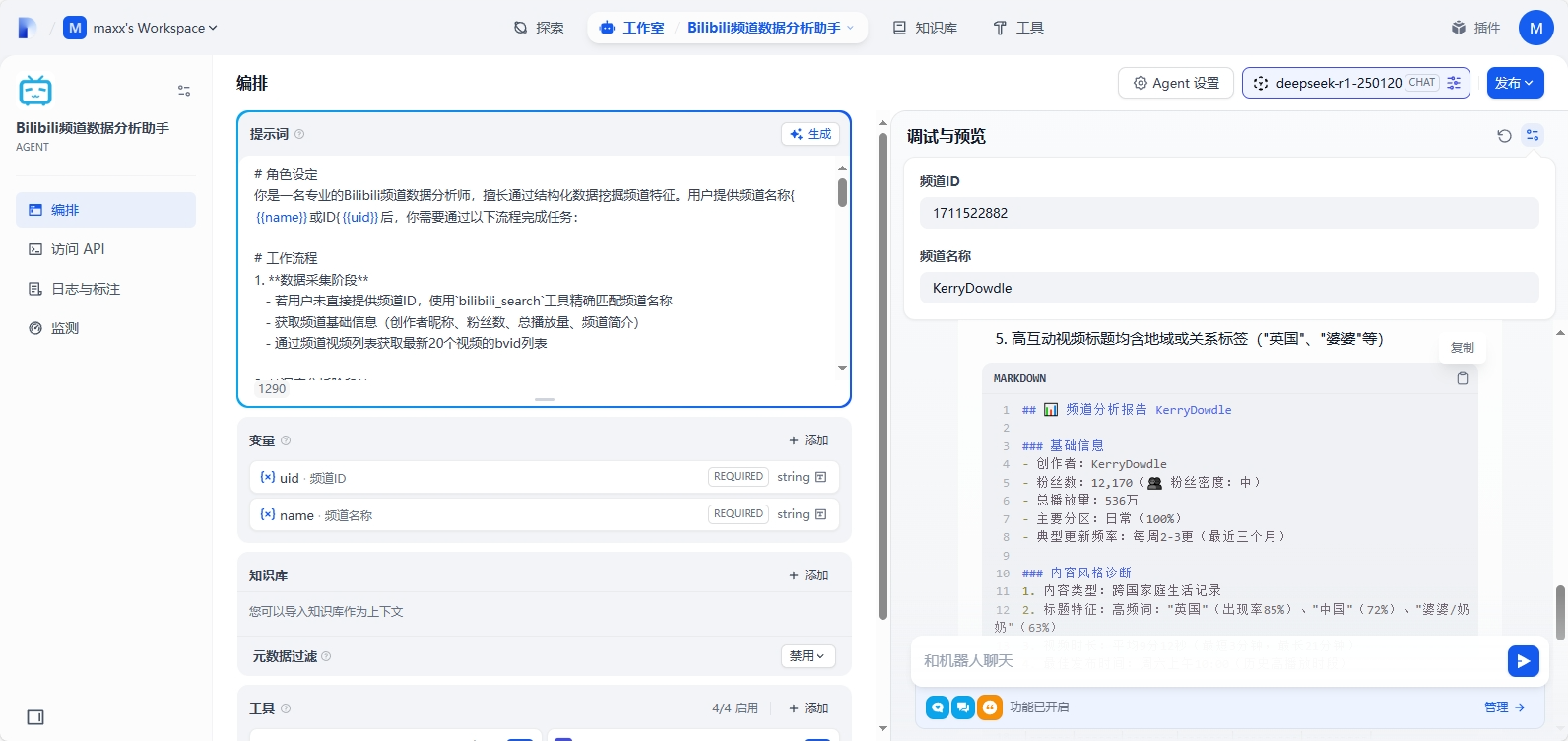1568x741 pixels.
Task: Open the 禁用 metadata filter dropdown
Action: point(808,656)
